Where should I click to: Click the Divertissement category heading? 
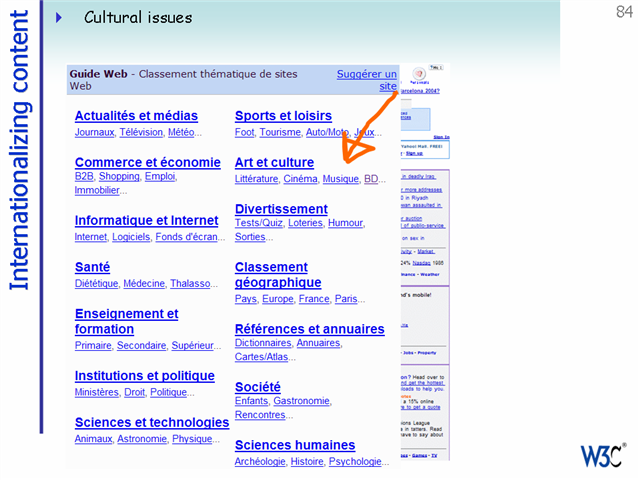(281, 209)
